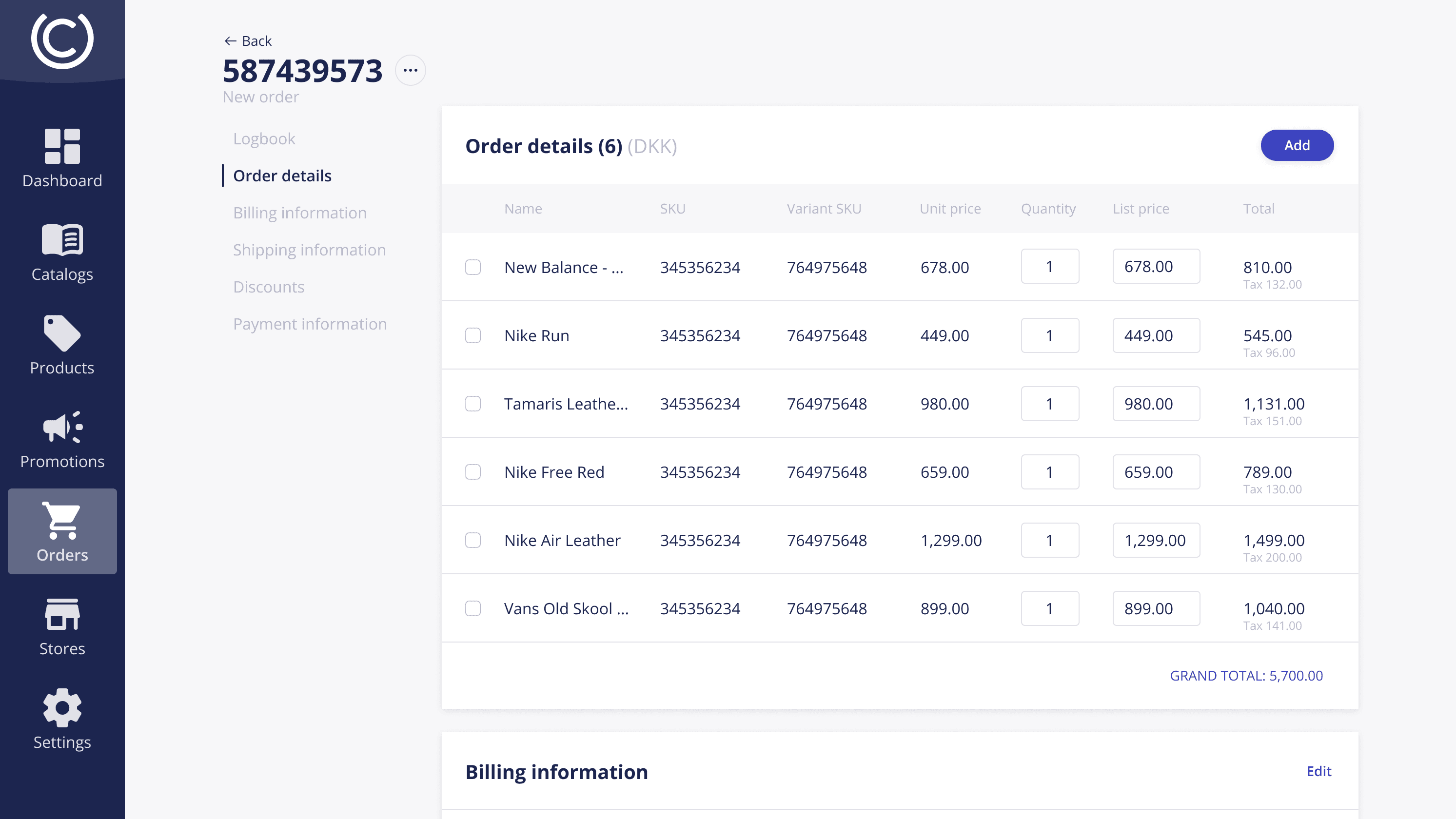The image size is (1456, 819).
Task: Jump to Billing information section
Action: point(299,213)
